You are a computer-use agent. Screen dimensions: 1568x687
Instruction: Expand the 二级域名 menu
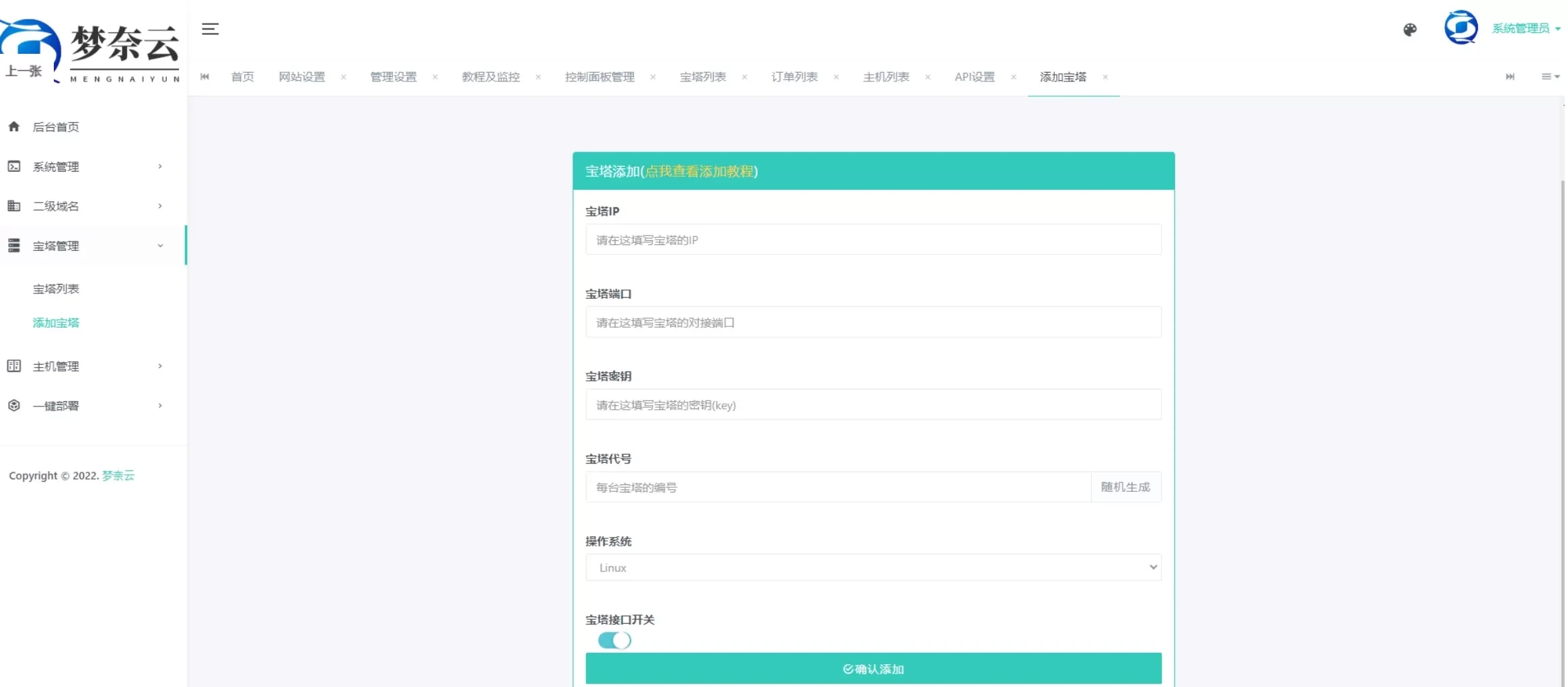pos(160,206)
